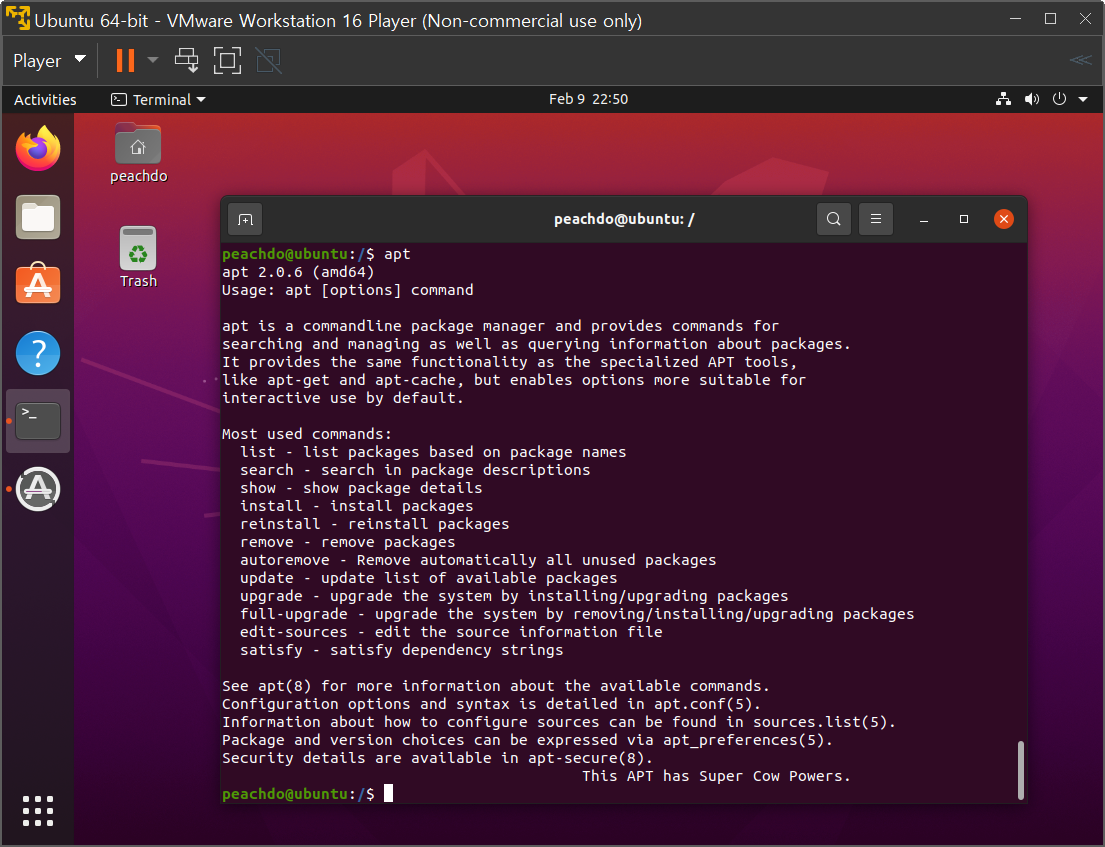Click the 'reinstall - reinstall packages' line
Screen dimensions: 1105x847
click(x=374, y=524)
